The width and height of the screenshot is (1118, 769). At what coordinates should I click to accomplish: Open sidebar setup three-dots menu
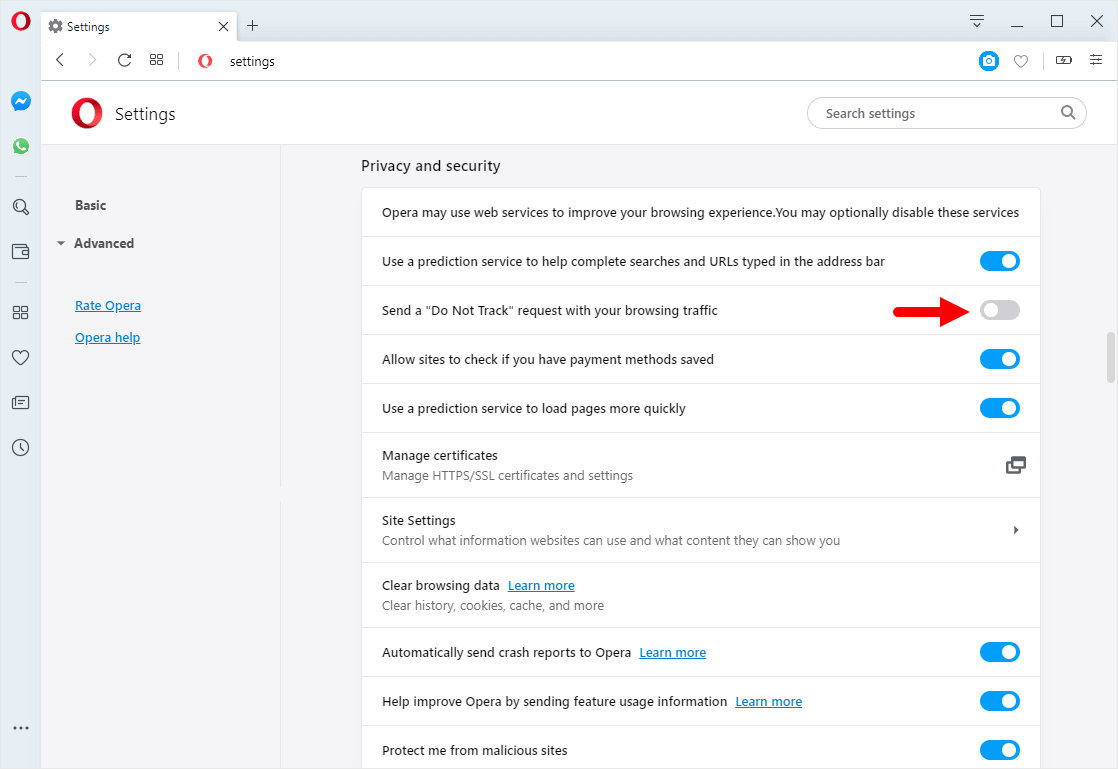point(21,728)
